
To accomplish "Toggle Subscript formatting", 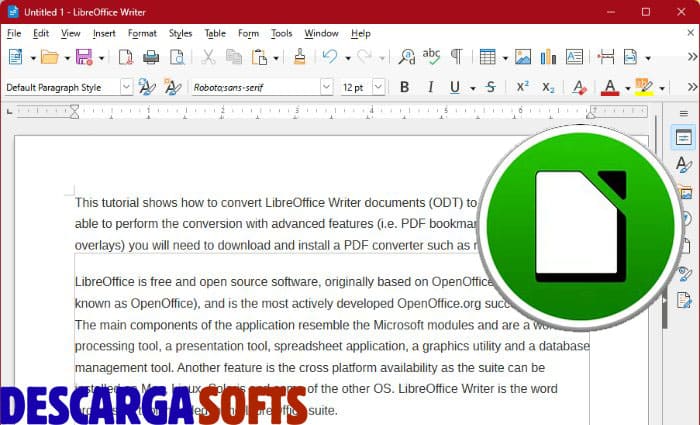I will click(548, 88).
